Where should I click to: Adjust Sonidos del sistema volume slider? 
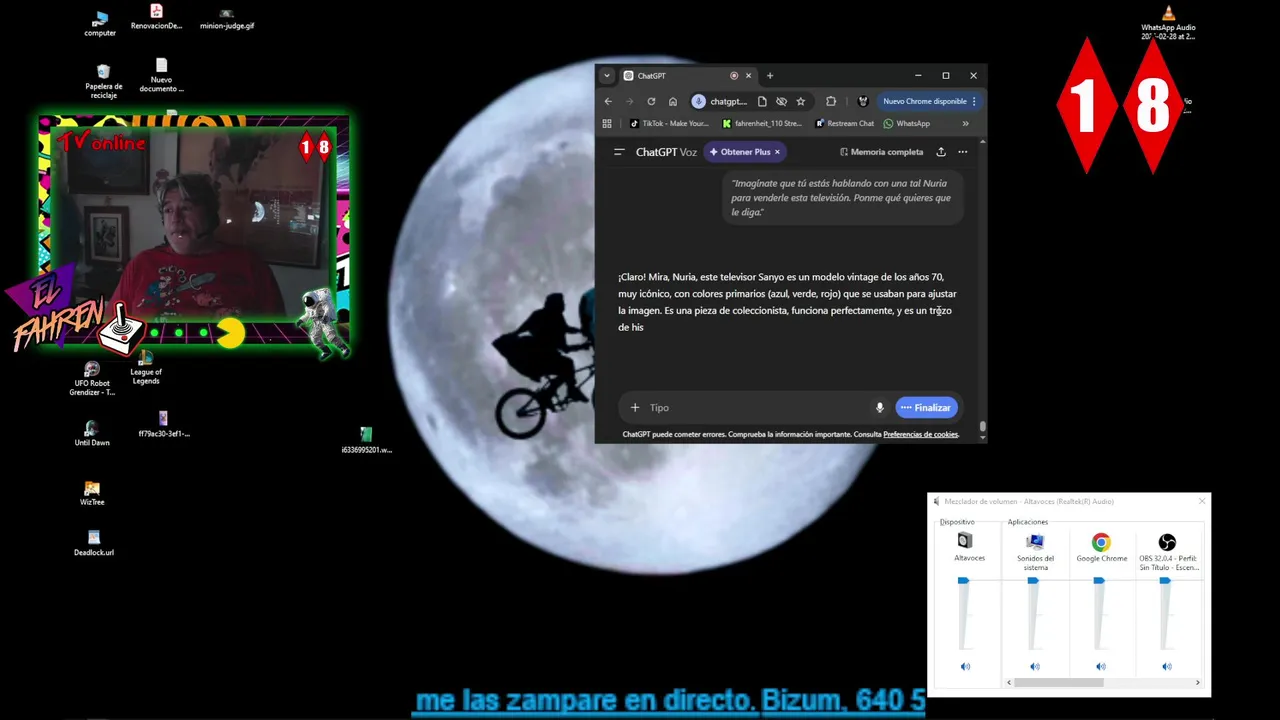point(1033,580)
